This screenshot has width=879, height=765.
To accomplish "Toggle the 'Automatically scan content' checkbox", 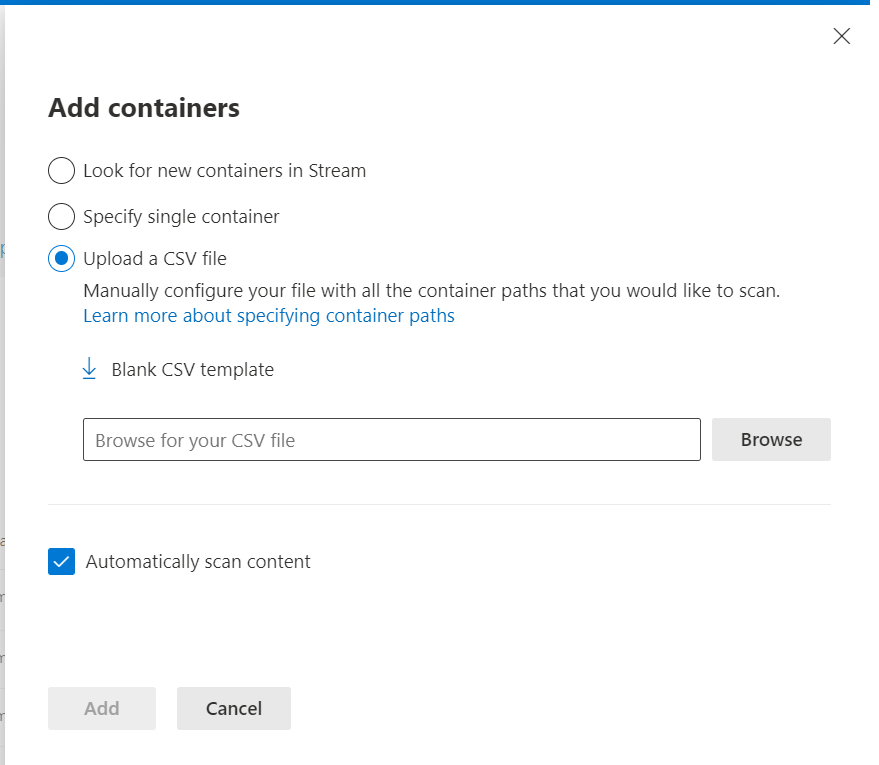I will click(x=62, y=562).
